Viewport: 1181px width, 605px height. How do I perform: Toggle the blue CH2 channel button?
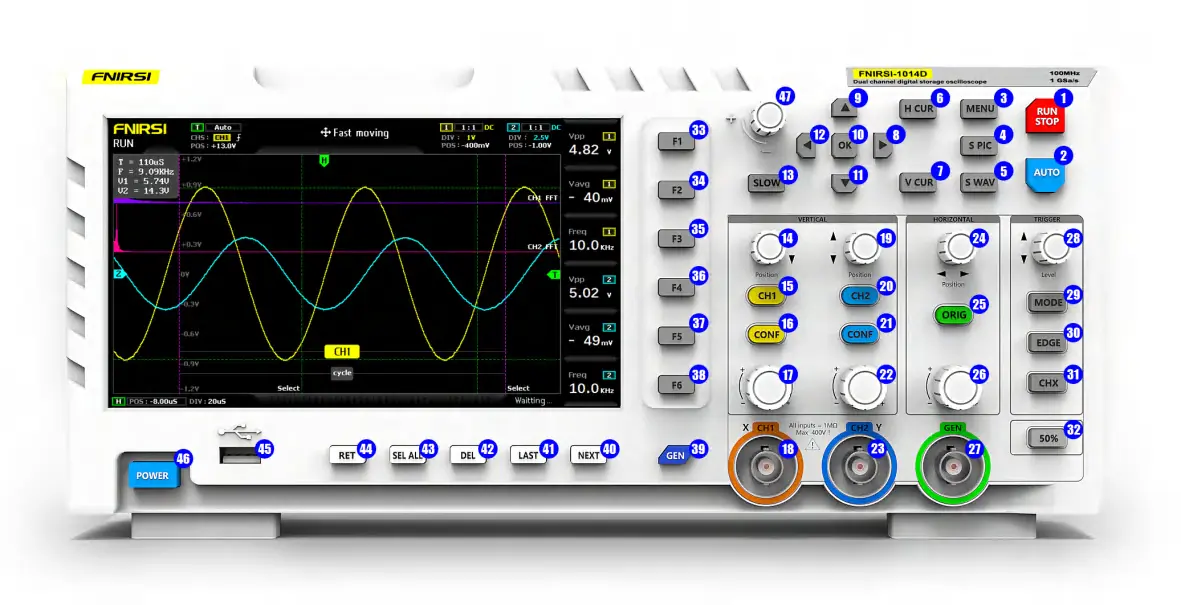click(859, 296)
